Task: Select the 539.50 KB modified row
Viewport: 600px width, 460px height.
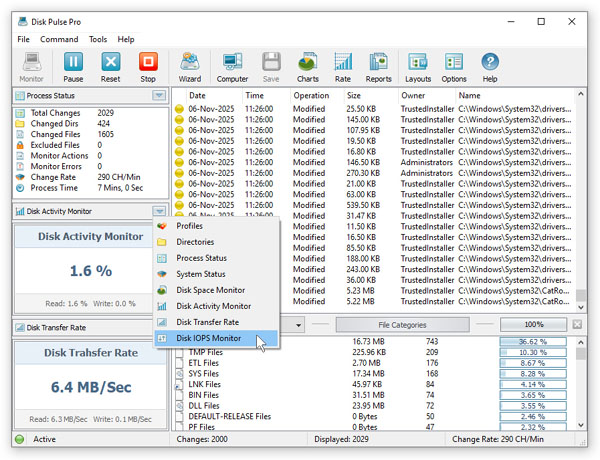Action: tap(373, 205)
